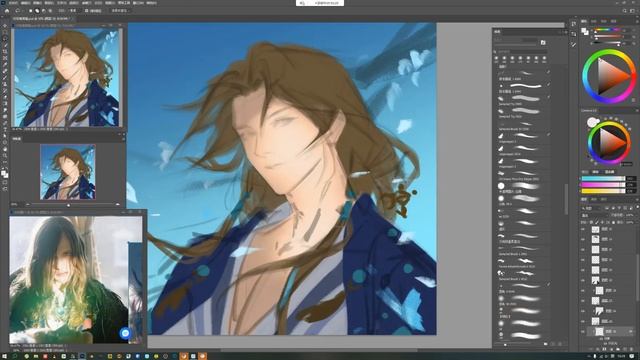Click the lock all icon in Layers panel
The width and height of the screenshot is (640, 360).
coord(613,222)
